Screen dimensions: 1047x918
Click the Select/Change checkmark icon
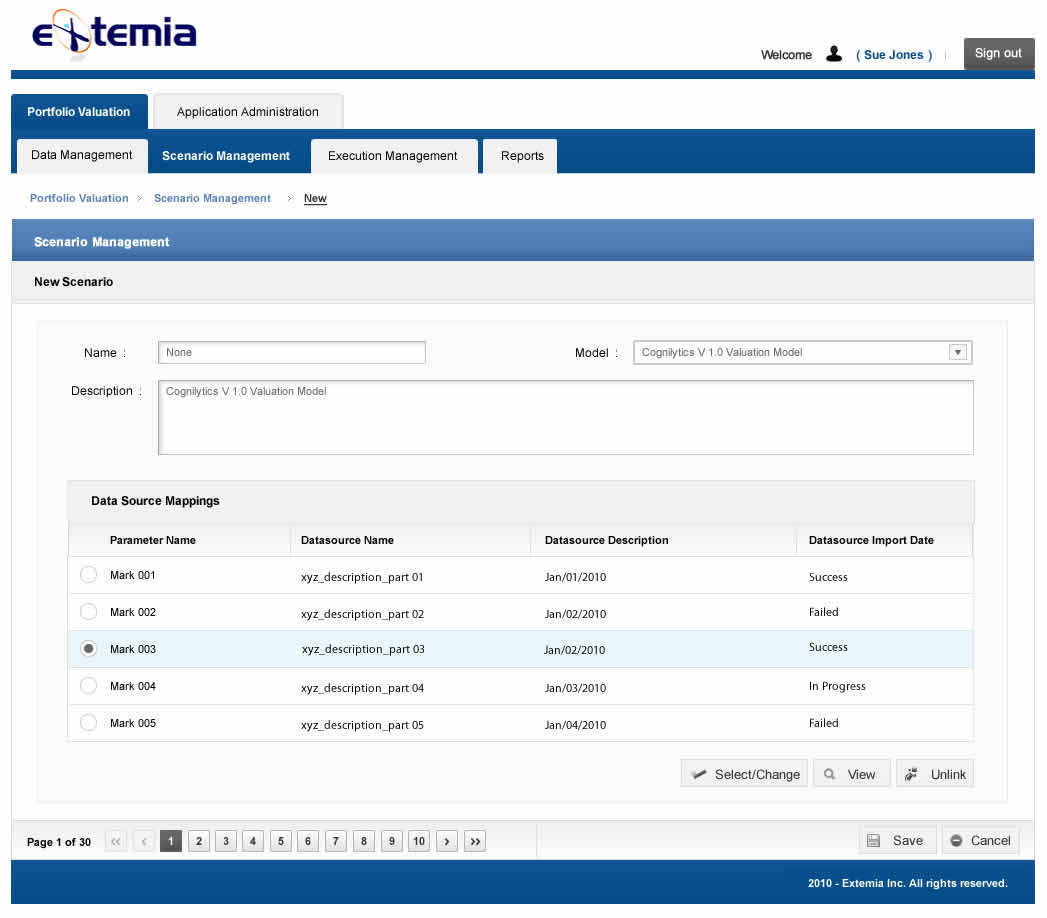tap(698, 774)
